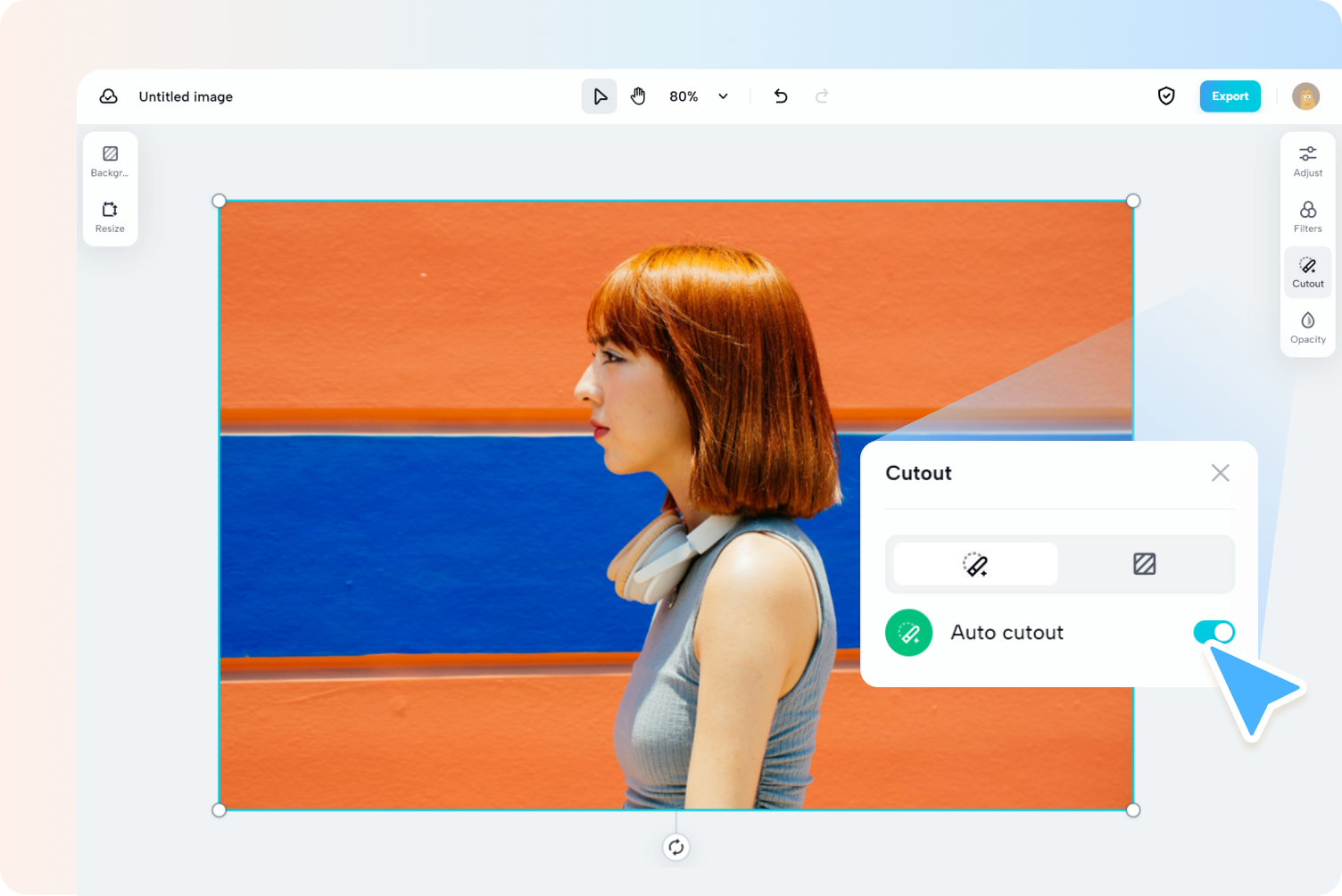Click the Export button

click(1230, 96)
